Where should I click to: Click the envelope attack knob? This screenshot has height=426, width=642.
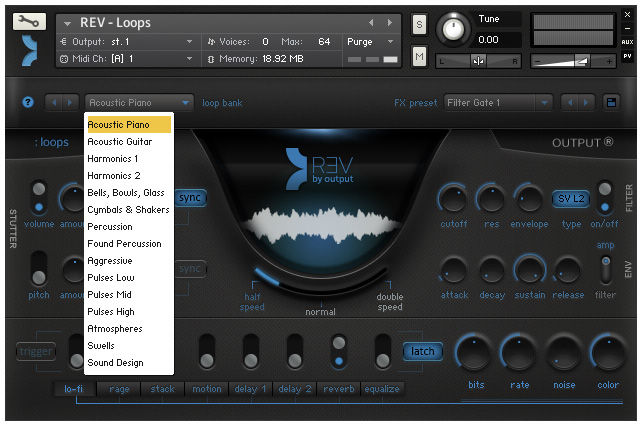coord(454,270)
